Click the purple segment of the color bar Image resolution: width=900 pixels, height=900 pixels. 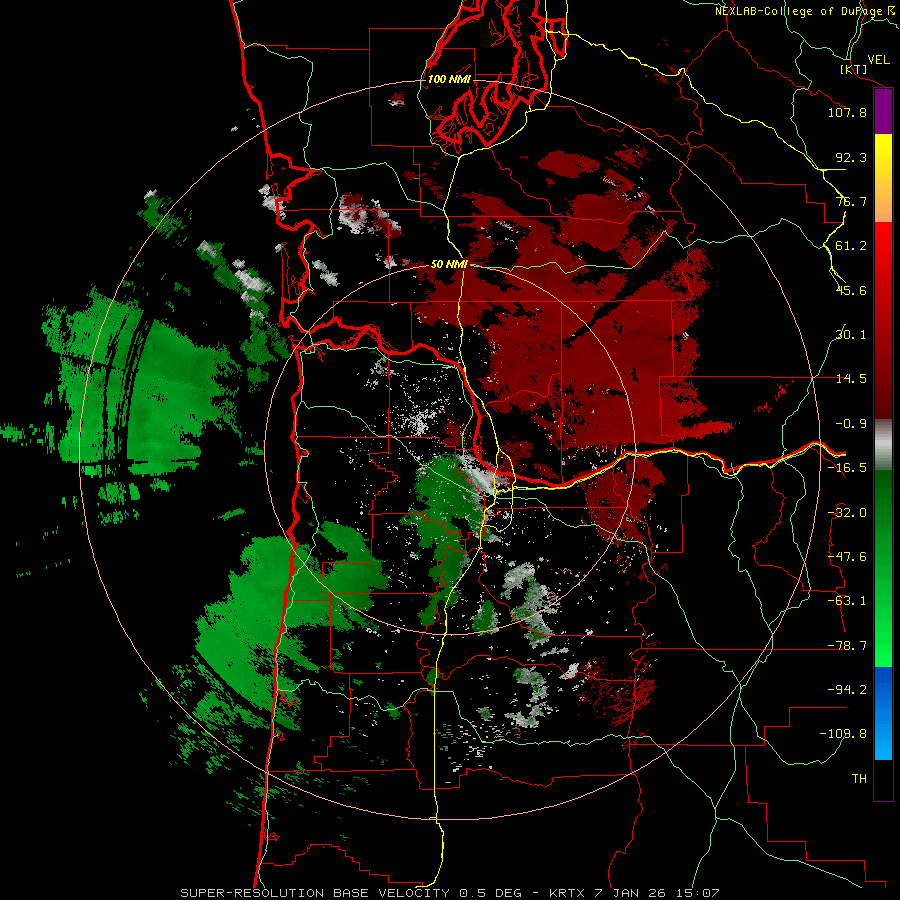883,112
